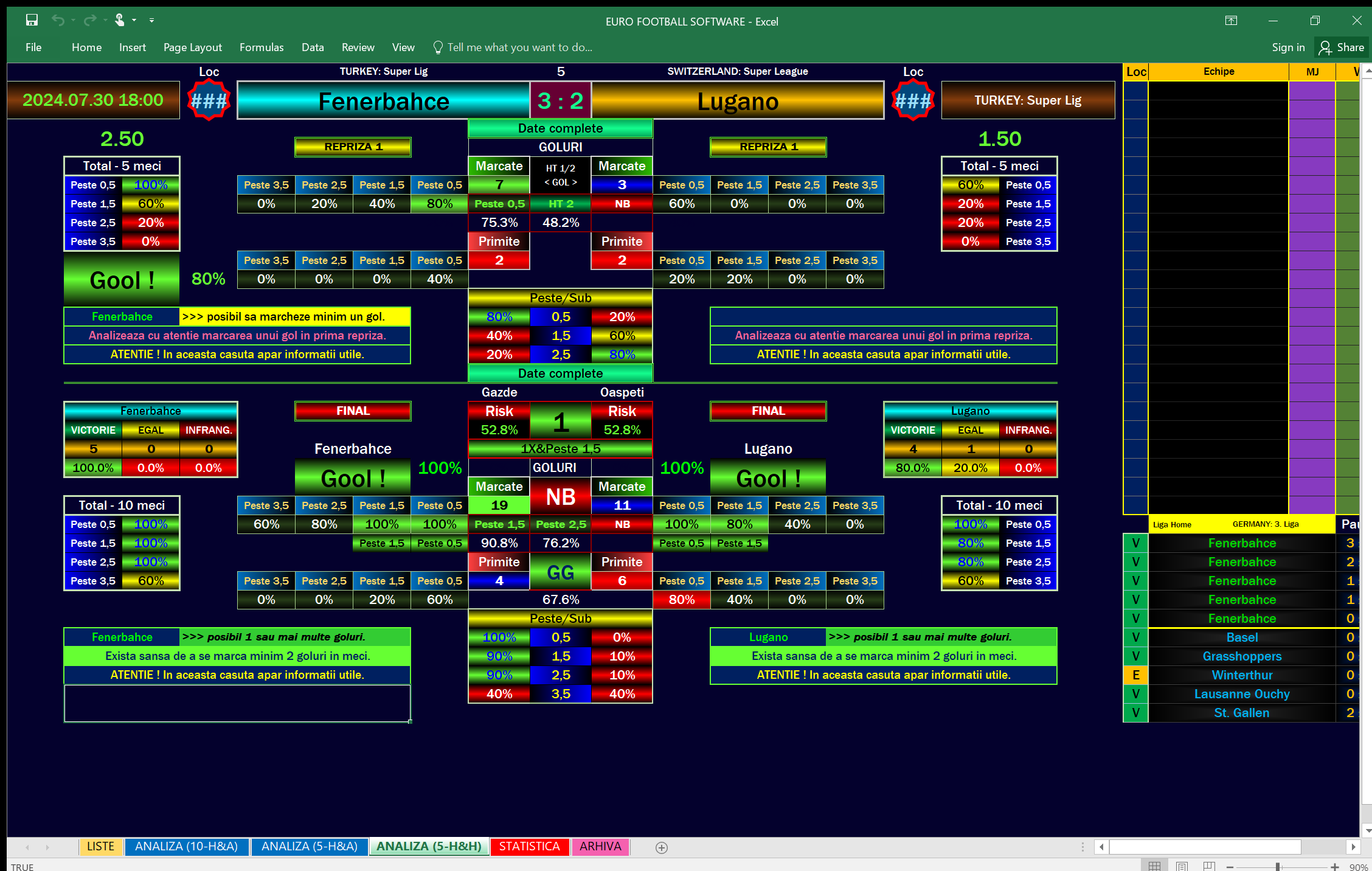Switch to the STATISTICA sheet tab
Image resolution: width=1372 pixels, height=871 pixels.
click(x=529, y=846)
